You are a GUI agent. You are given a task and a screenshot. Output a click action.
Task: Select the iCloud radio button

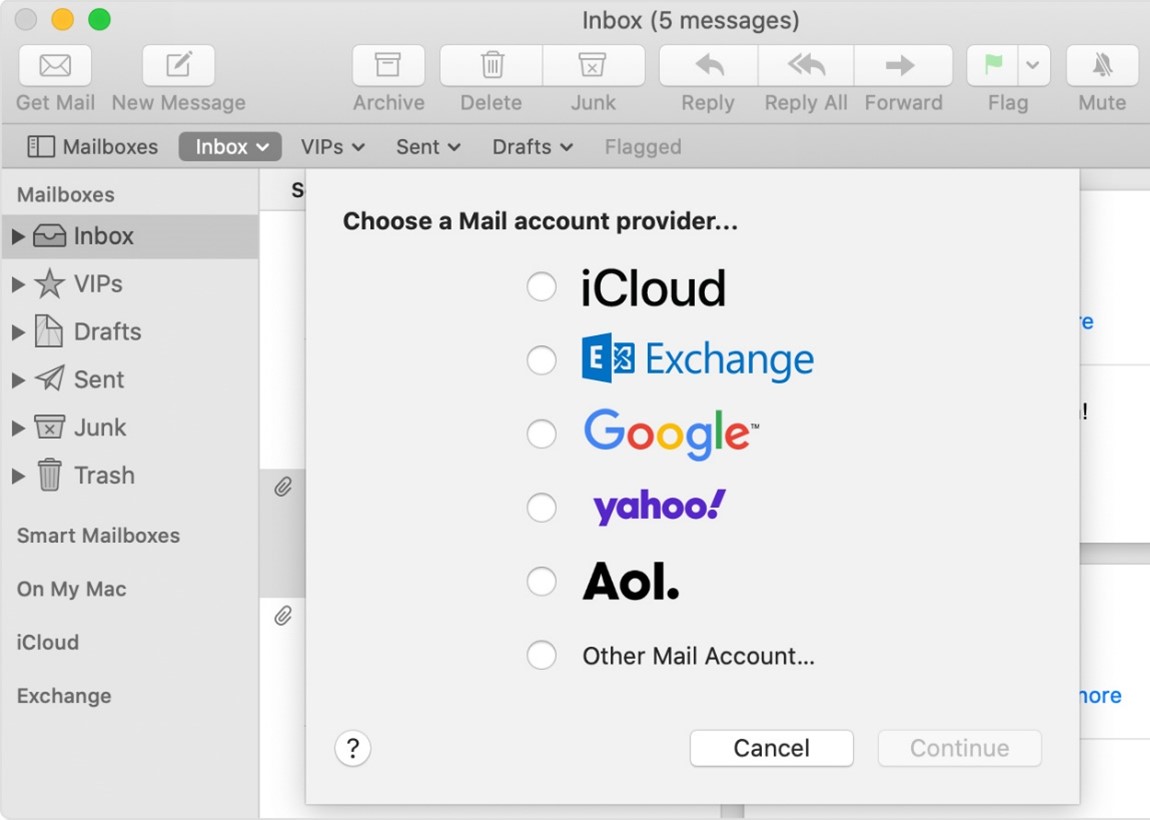541,286
